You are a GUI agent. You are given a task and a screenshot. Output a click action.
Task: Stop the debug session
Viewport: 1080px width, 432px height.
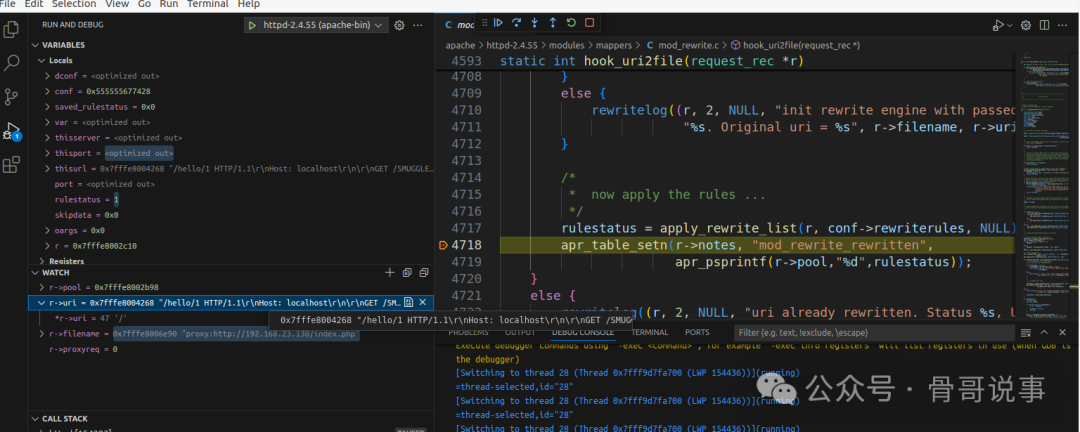click(x=590, y=23)
